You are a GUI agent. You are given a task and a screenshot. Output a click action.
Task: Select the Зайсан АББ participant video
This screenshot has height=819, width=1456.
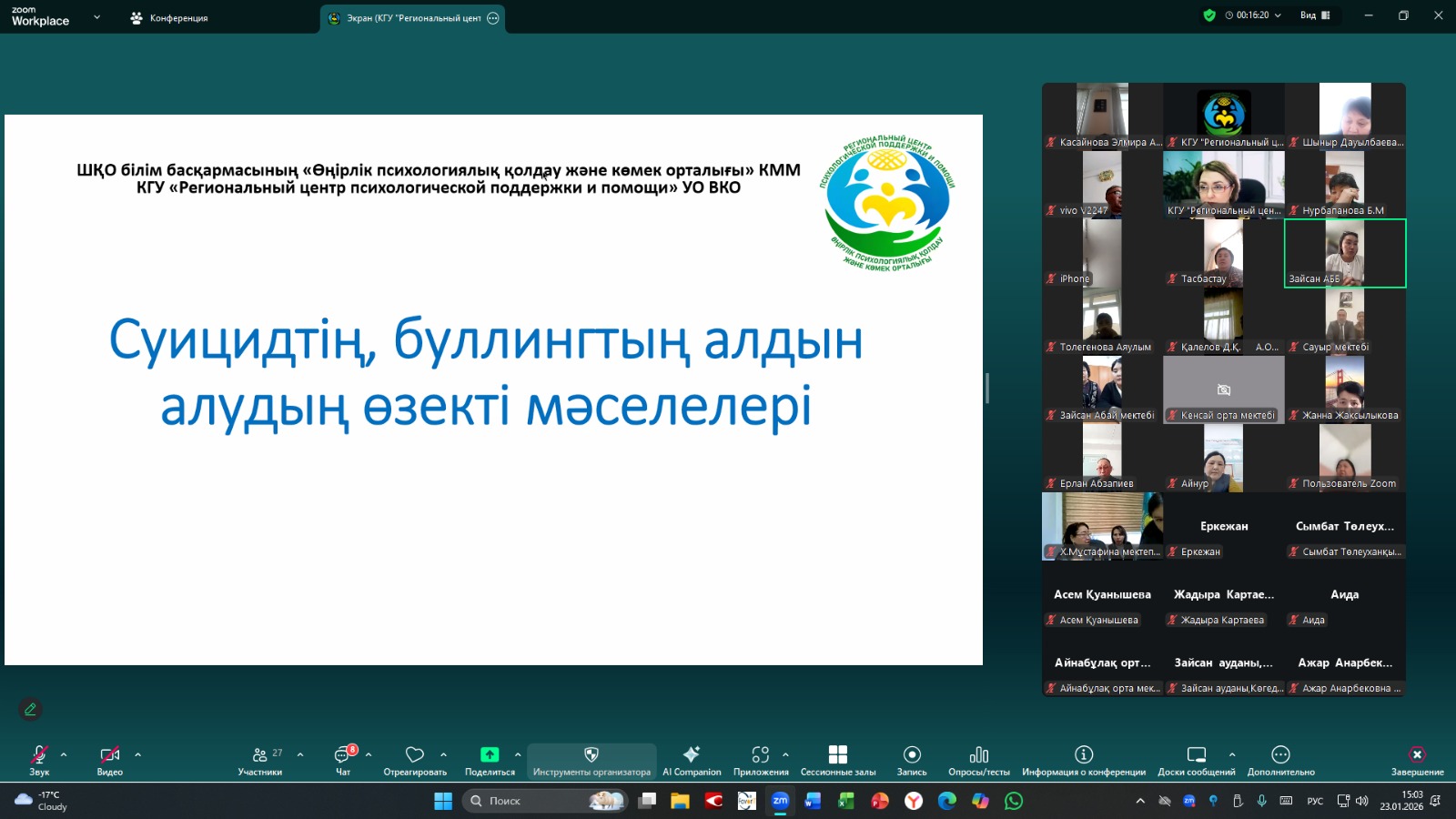tap(1344, 252)
